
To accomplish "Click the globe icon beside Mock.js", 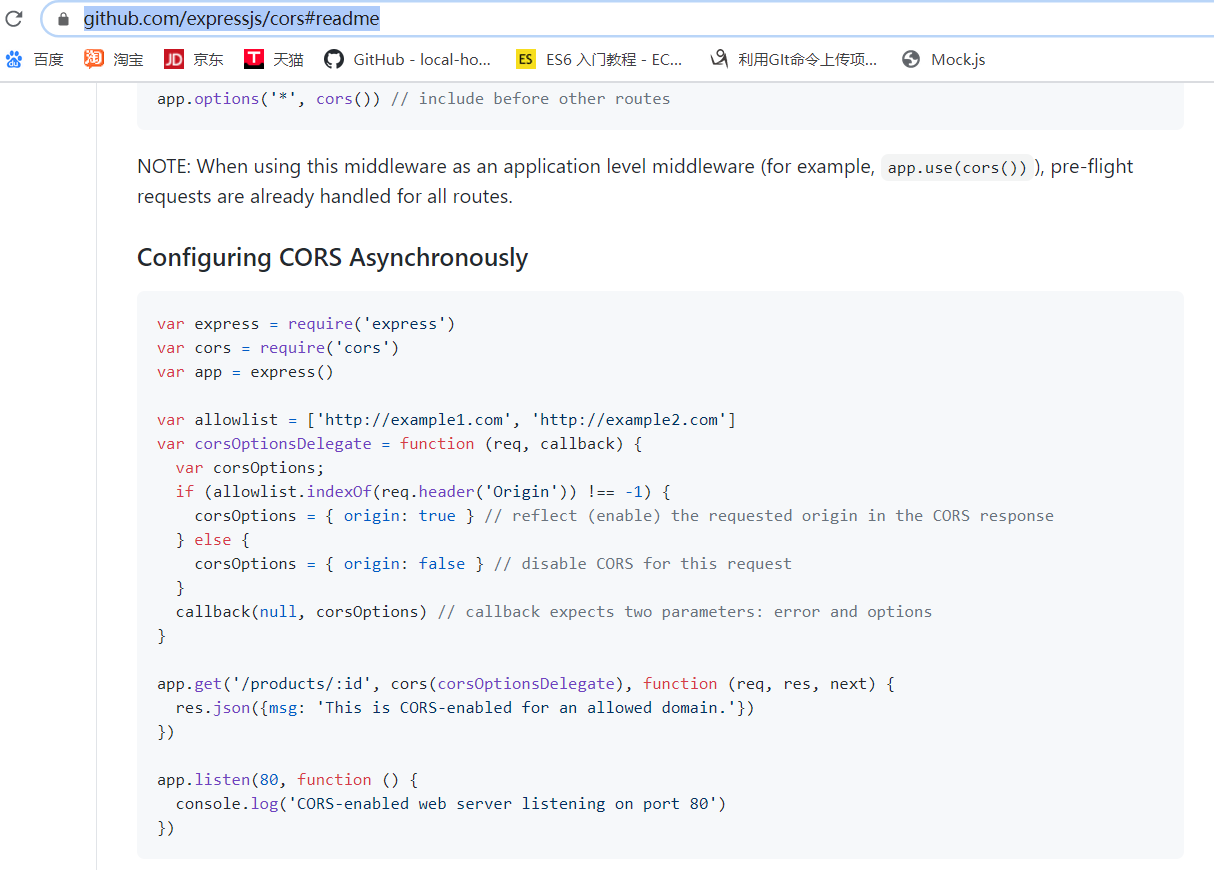I will 911,60.
